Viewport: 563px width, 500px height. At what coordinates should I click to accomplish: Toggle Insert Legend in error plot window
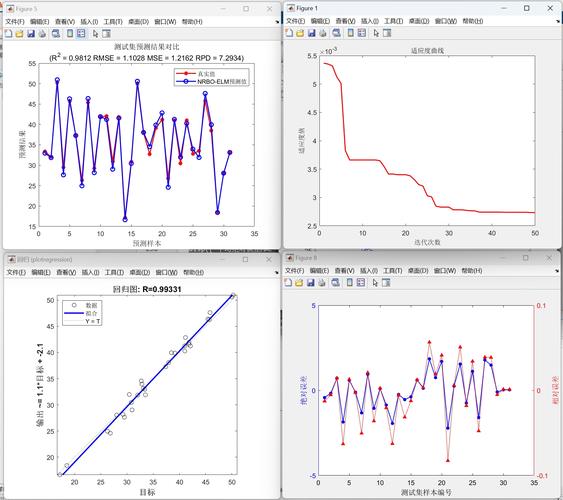(361, 282)
